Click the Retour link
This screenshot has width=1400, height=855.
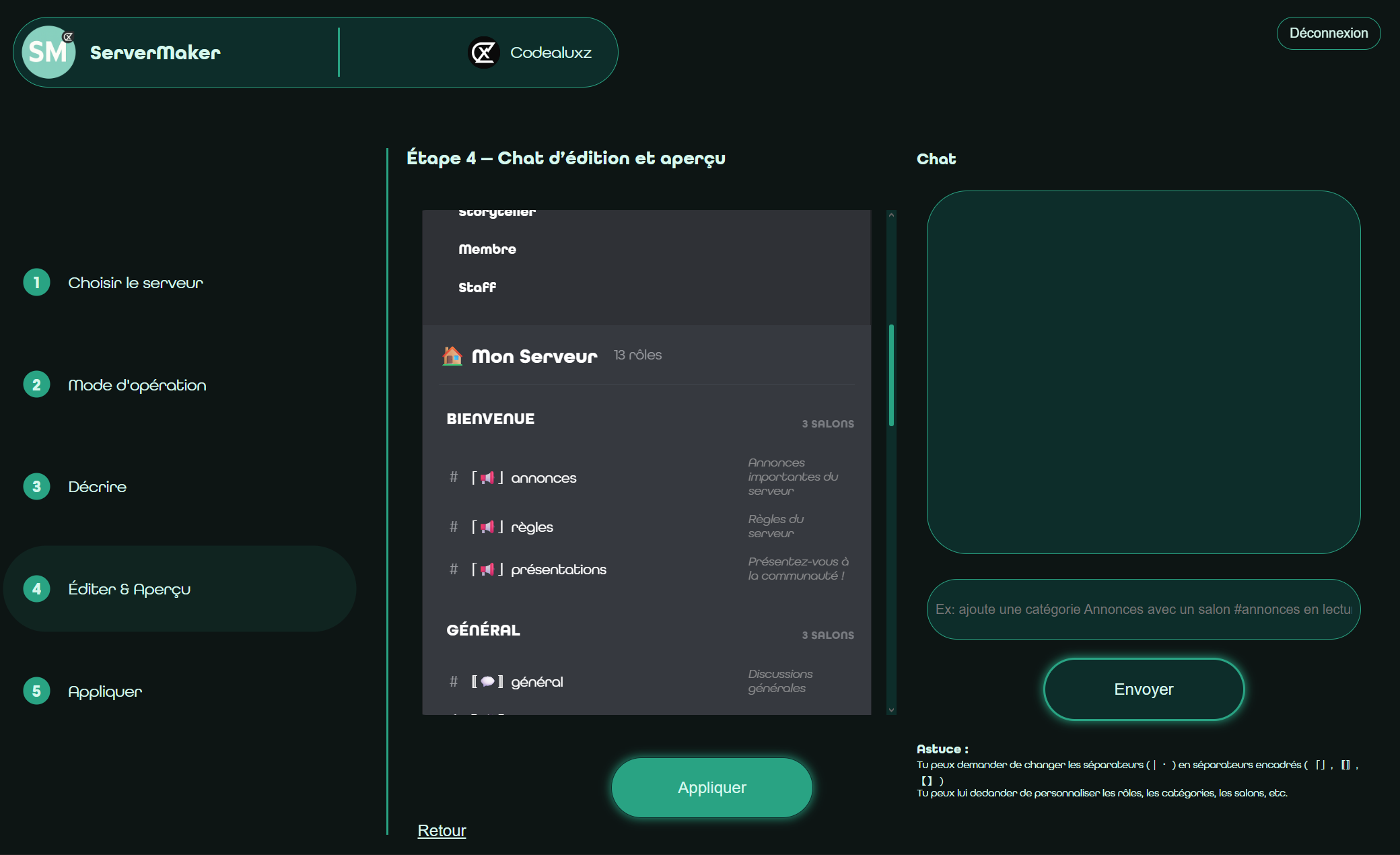pos(441,830)
